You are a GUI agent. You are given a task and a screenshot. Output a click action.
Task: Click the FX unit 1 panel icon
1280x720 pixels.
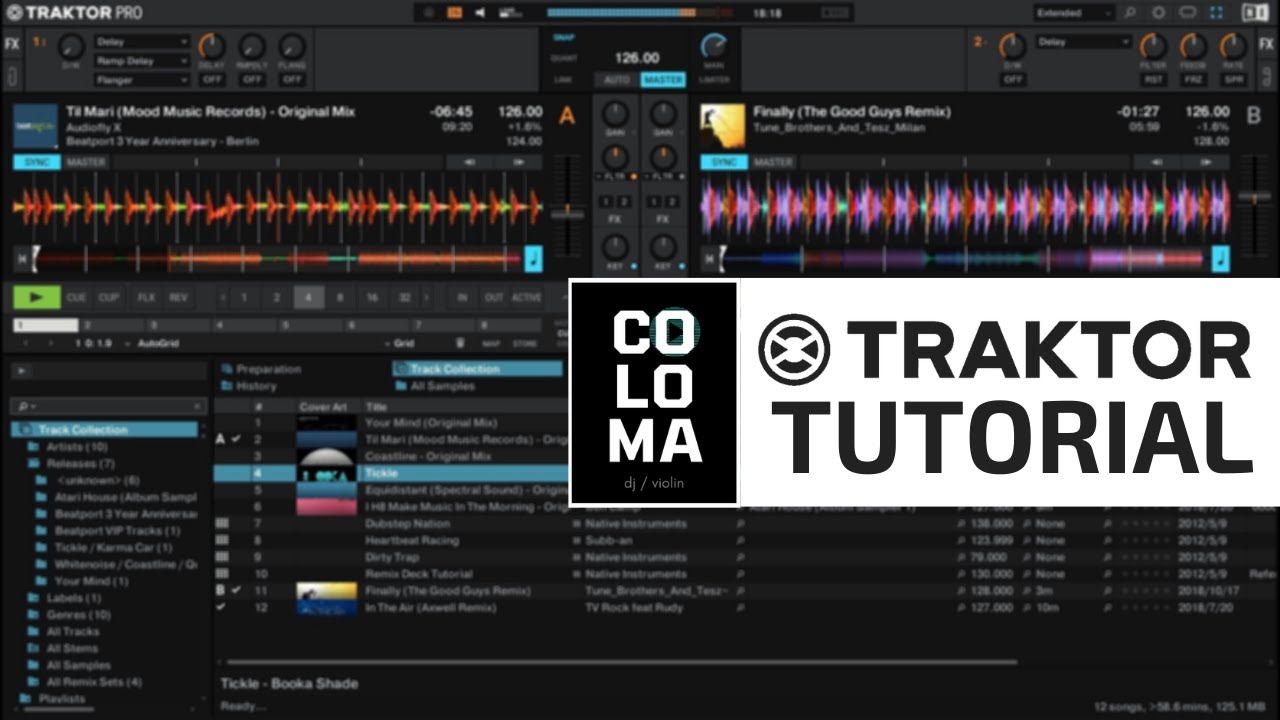pyautogui.click(x=12, y=44)
